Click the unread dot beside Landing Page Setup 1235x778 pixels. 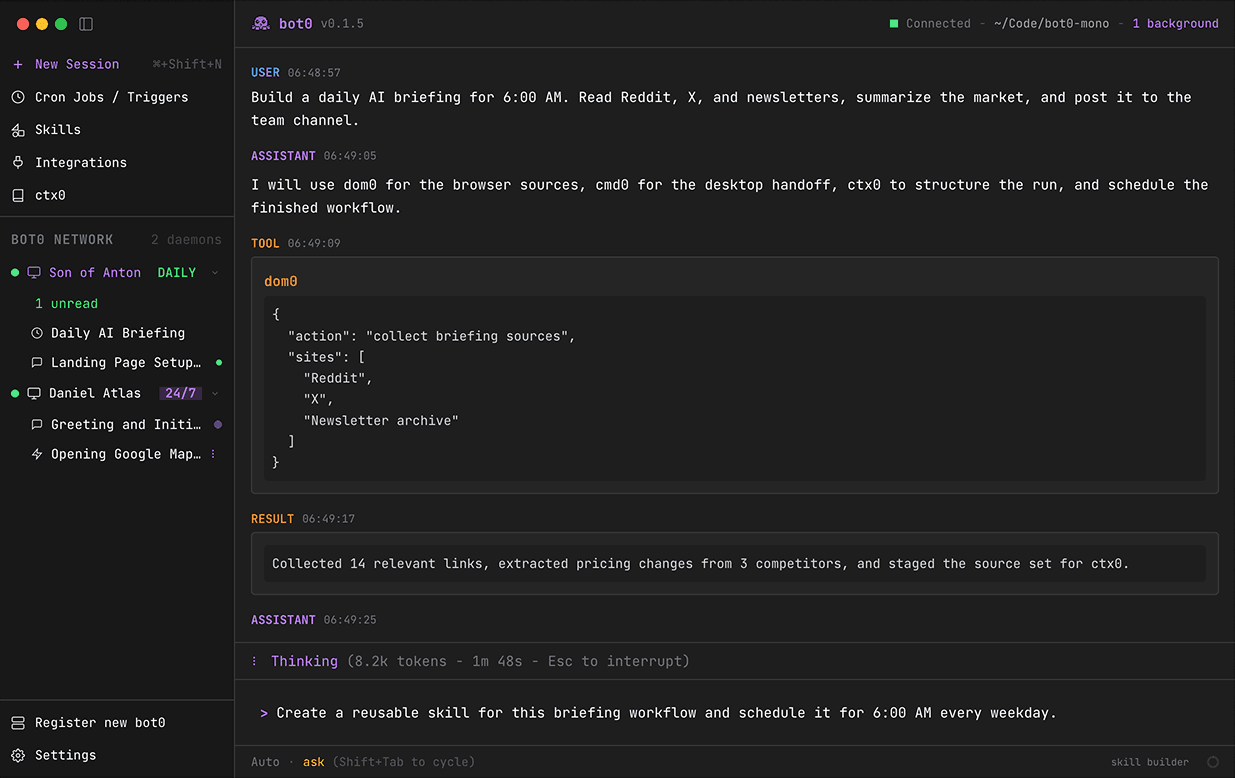(218, 362)
